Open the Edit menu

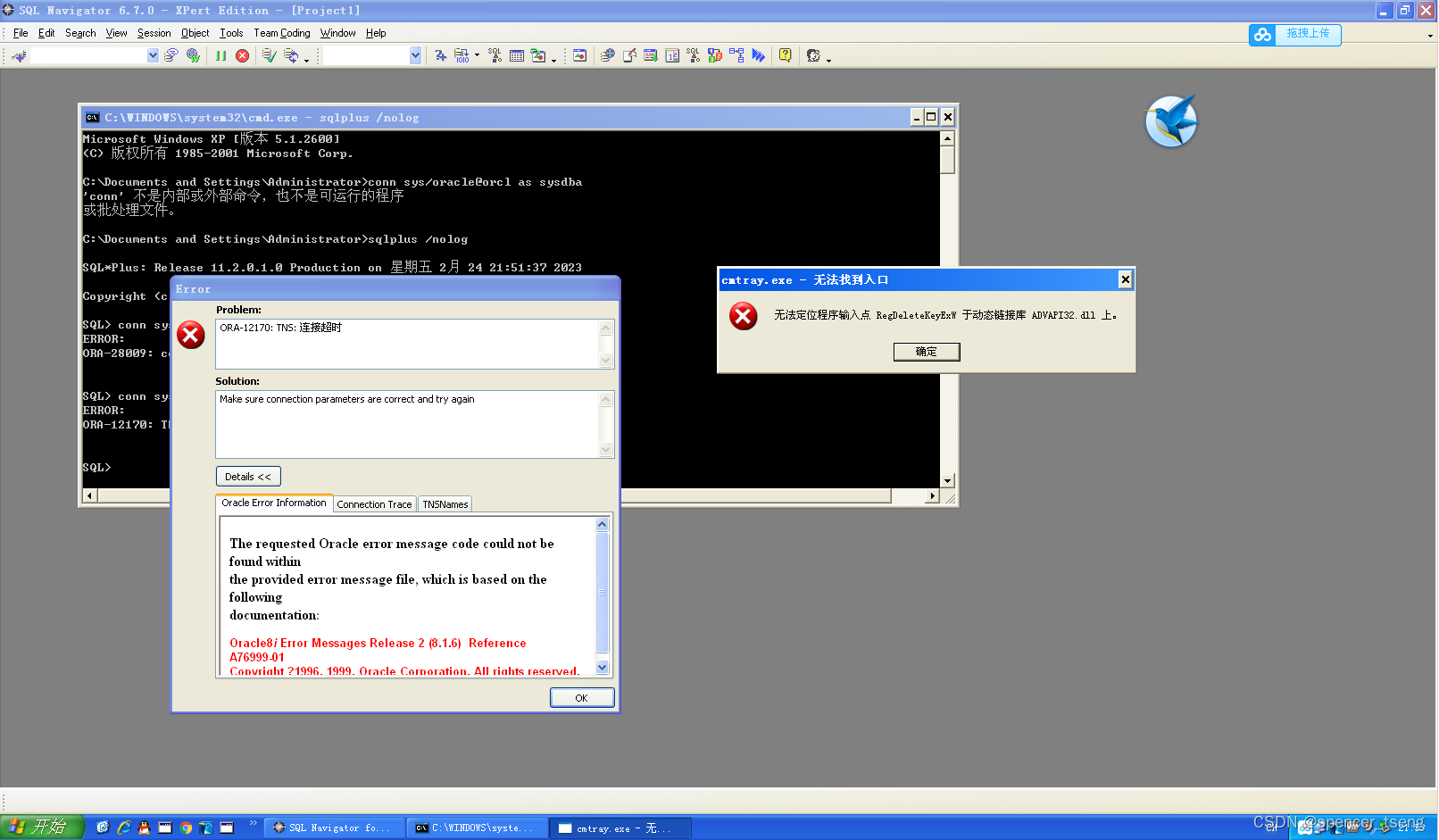pyautogui.click(x=46, y=33)
